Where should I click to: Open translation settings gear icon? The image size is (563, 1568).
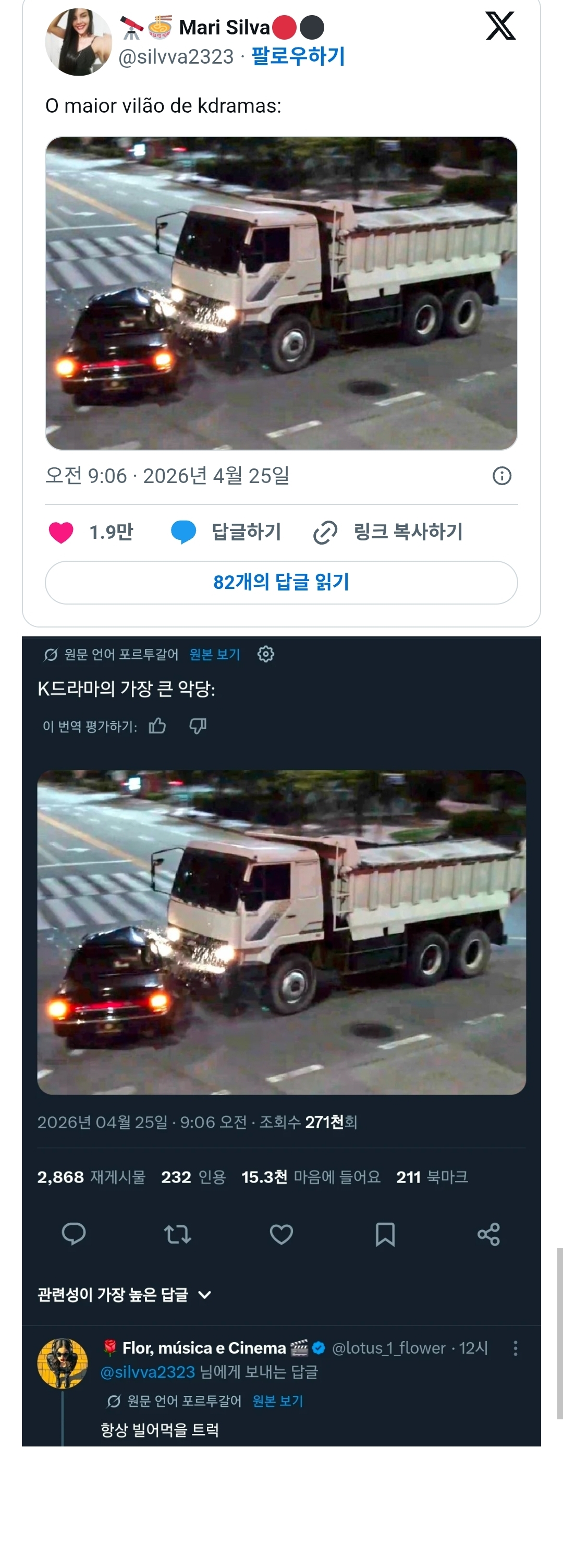(x=266, y=654)
